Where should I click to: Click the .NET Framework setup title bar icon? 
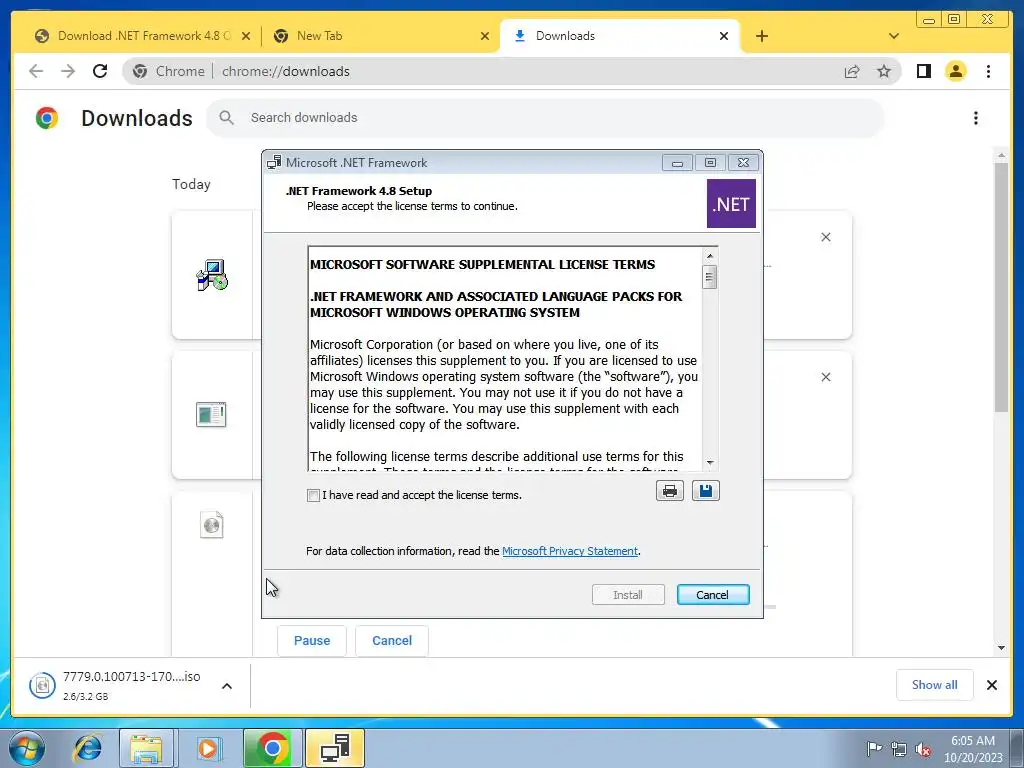[274, 163]
